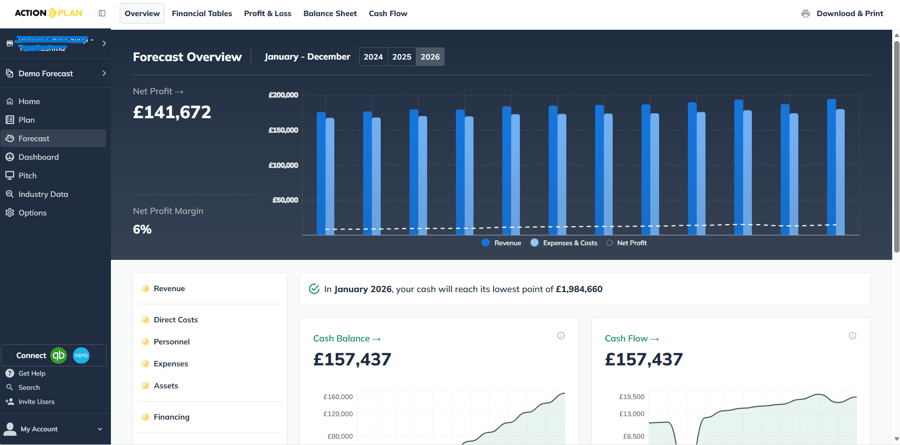Click the Get Help label
Screen dimensions: 900x445
(32, 373)
